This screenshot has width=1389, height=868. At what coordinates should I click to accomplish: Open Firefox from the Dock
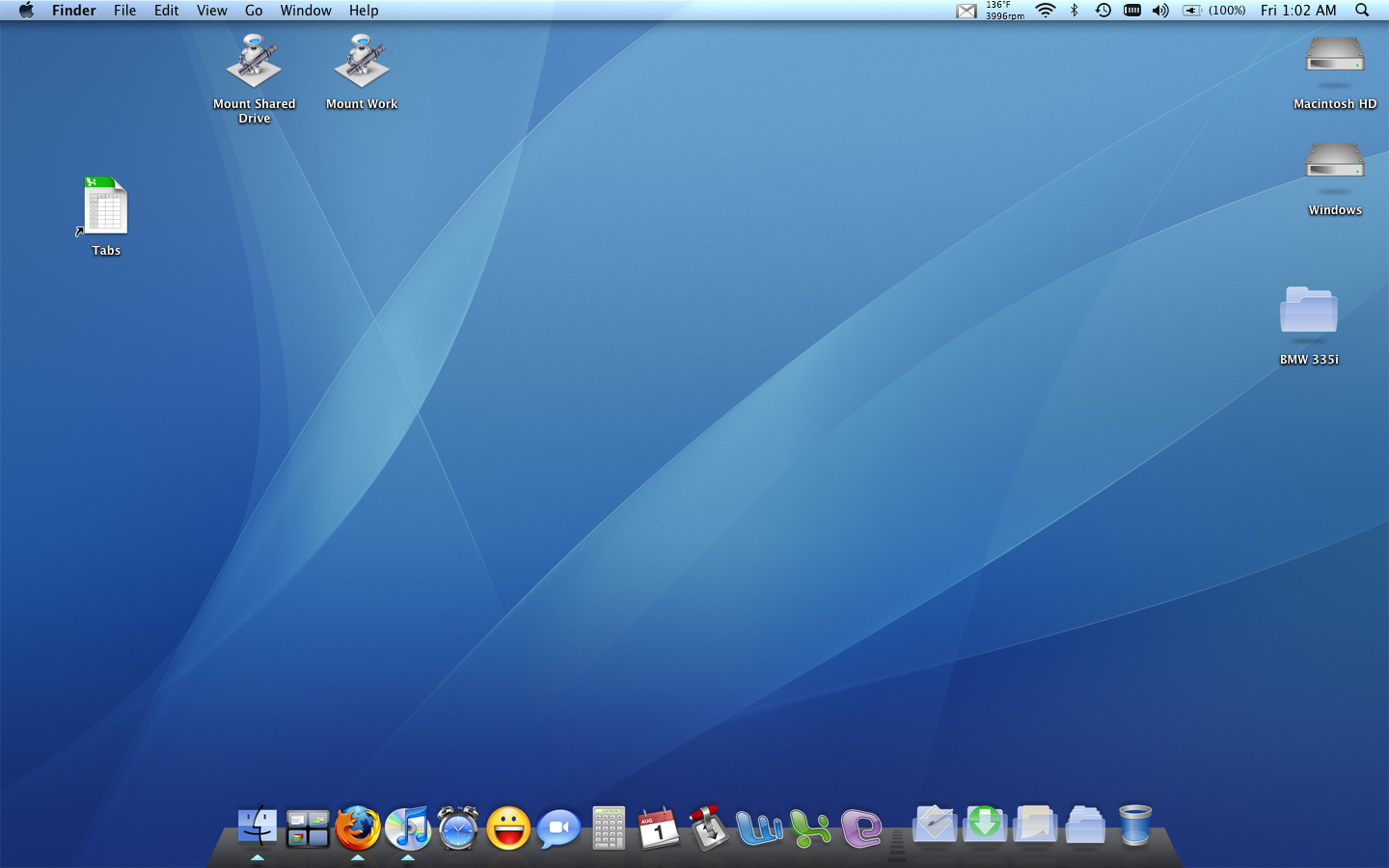point(358,827)
